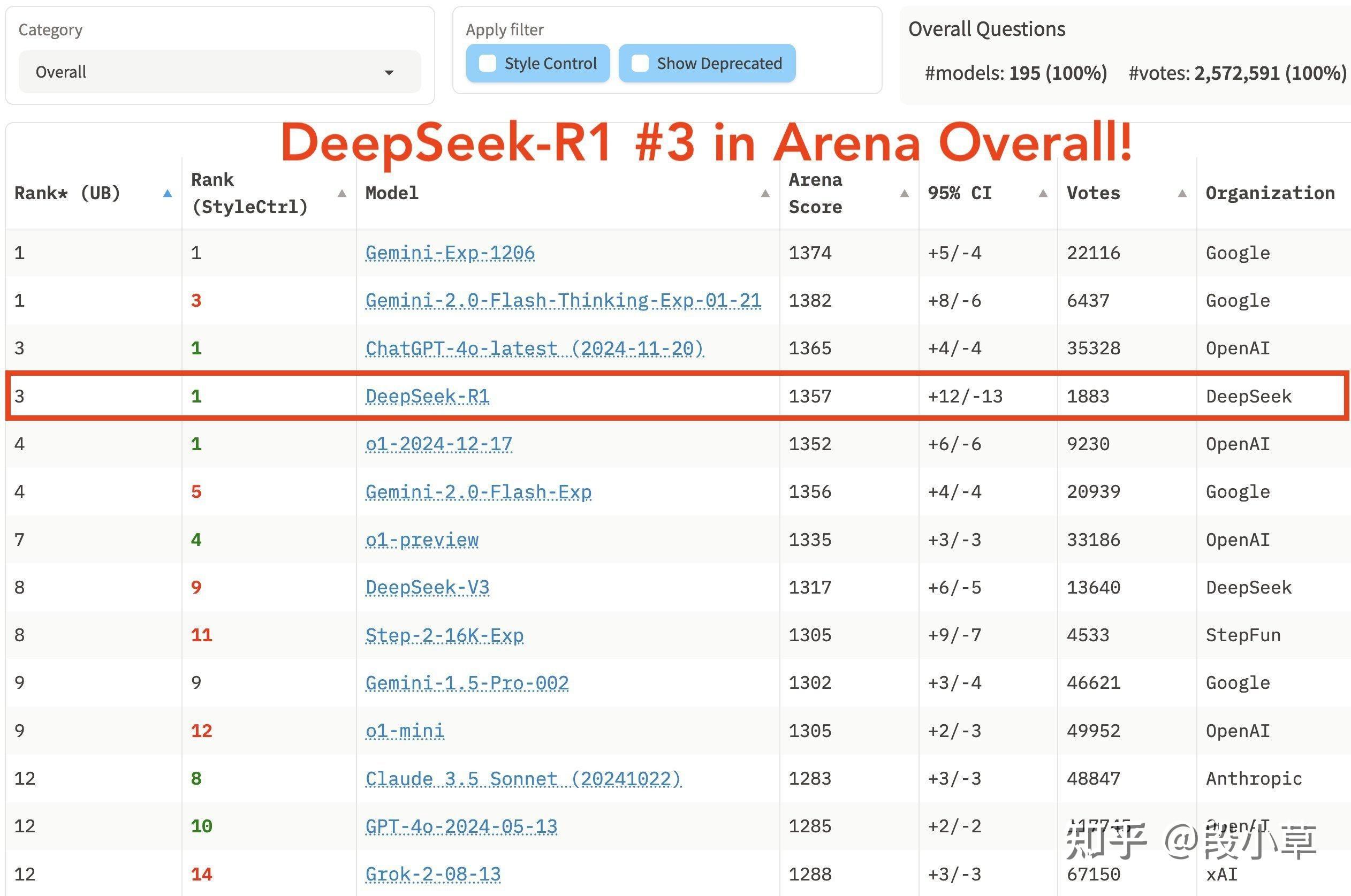Open the Gemini-Exp-1206 model link

point(450,253)
